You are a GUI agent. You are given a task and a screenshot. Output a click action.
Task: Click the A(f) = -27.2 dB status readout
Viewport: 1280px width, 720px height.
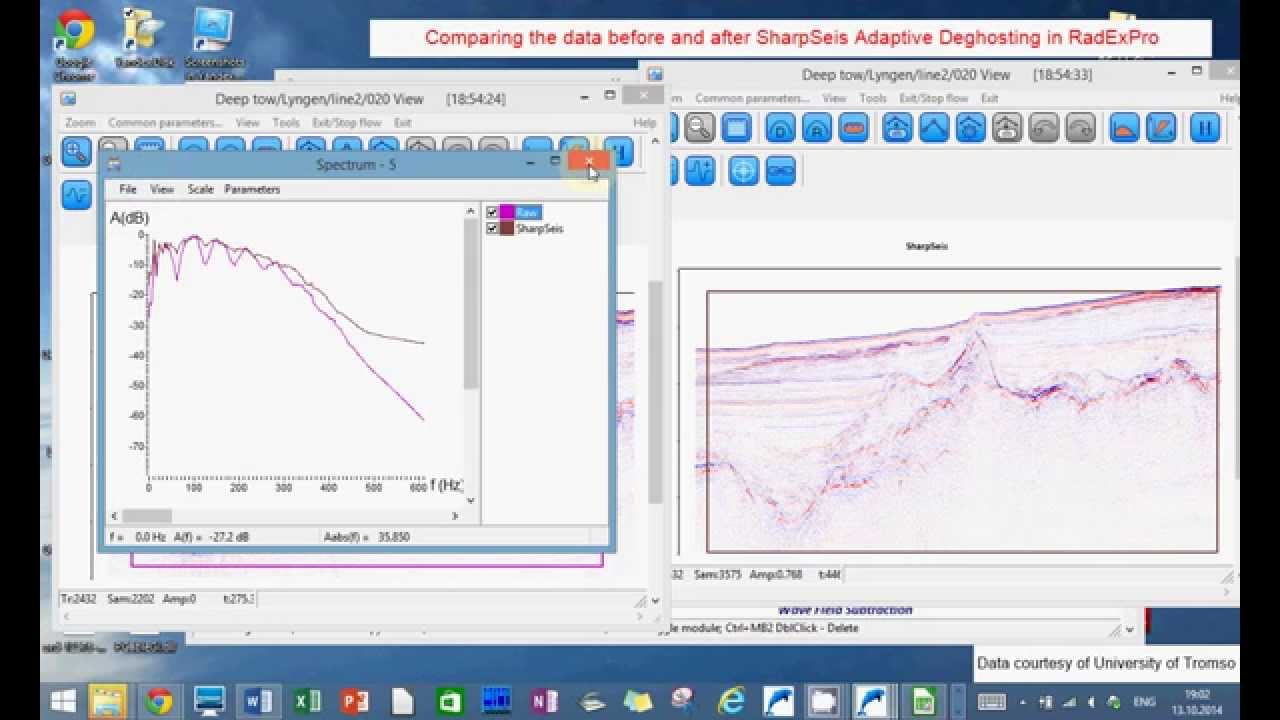(x=211, y=537)
